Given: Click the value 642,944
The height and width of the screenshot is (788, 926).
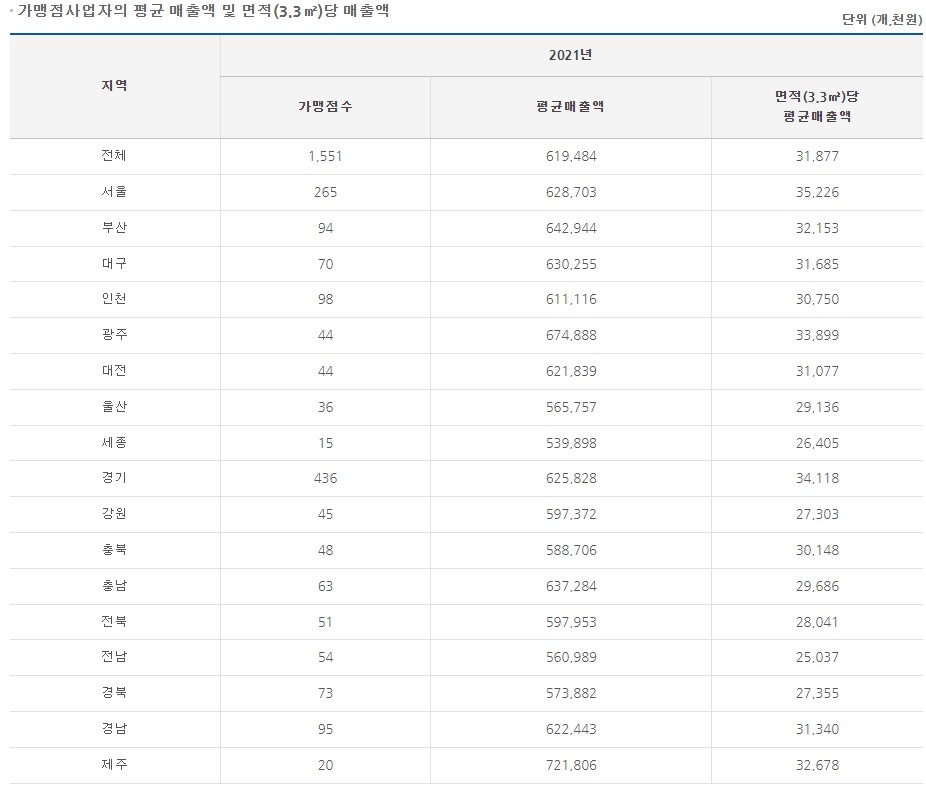Looking at the screenshot, I should click(571, 229).
